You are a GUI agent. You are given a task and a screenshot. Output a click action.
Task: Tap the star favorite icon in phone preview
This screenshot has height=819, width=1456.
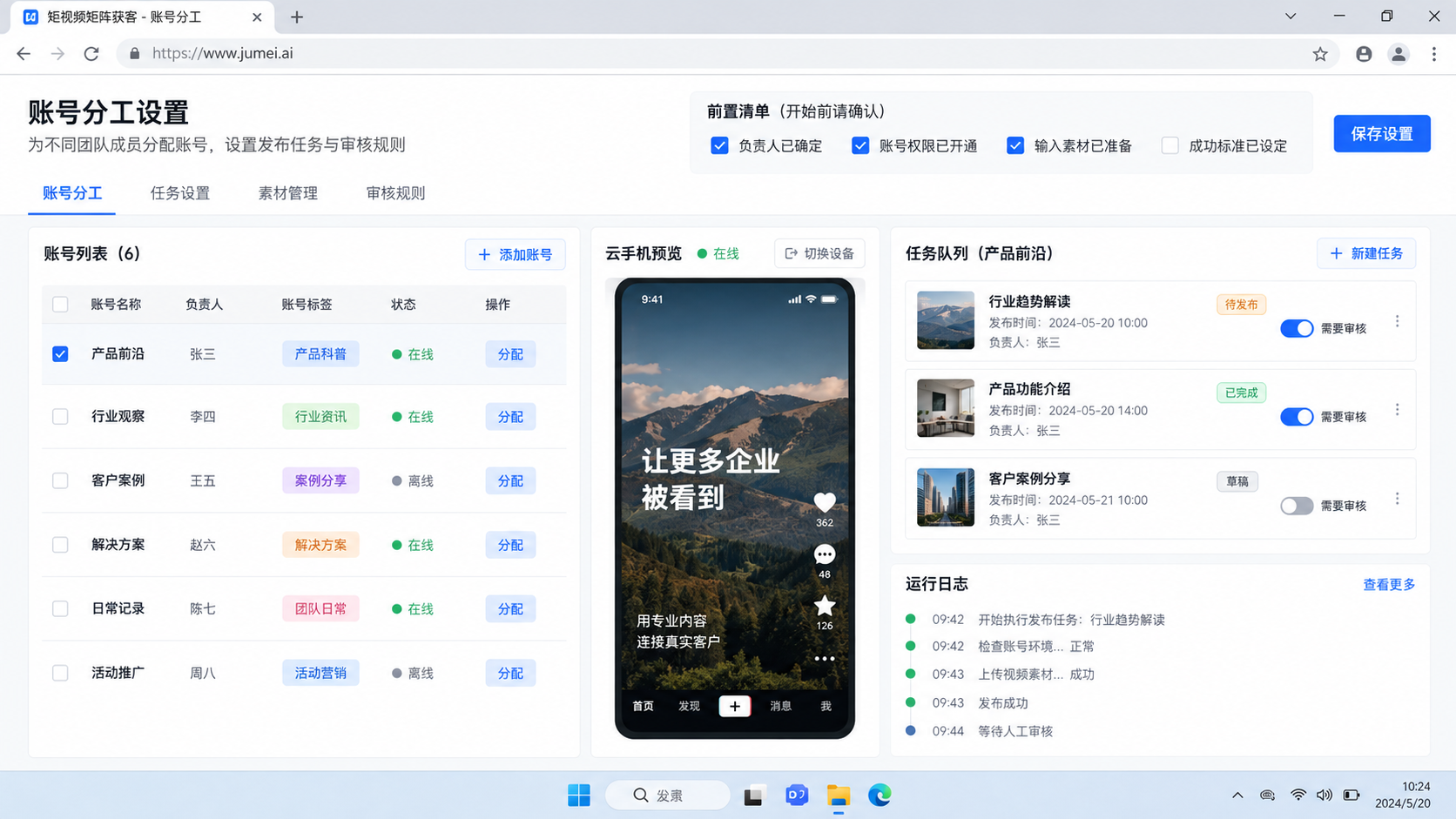click(824, 606)
